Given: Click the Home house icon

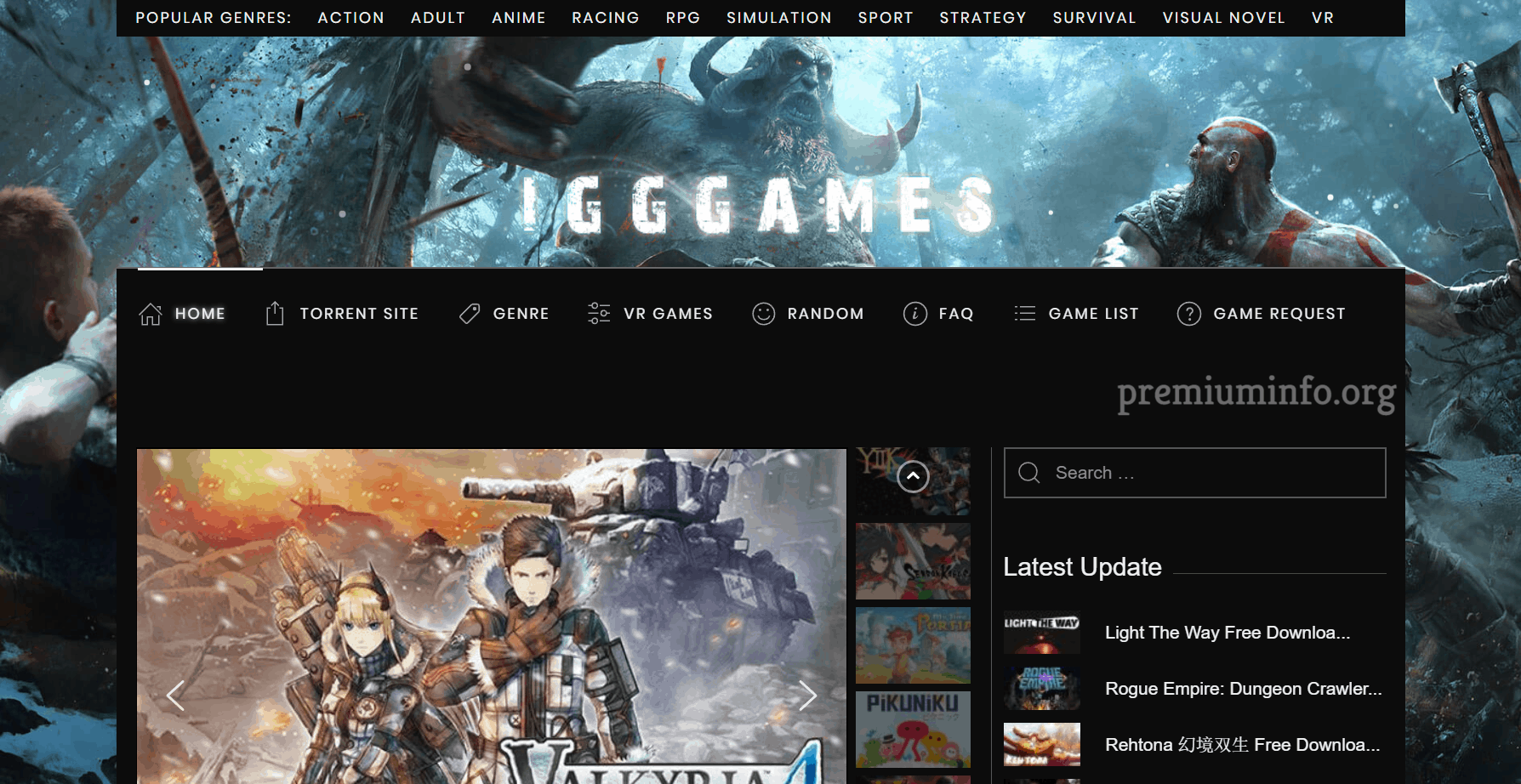Looking at the screenshot, I should pyautogui.click(x=151, y=314).
